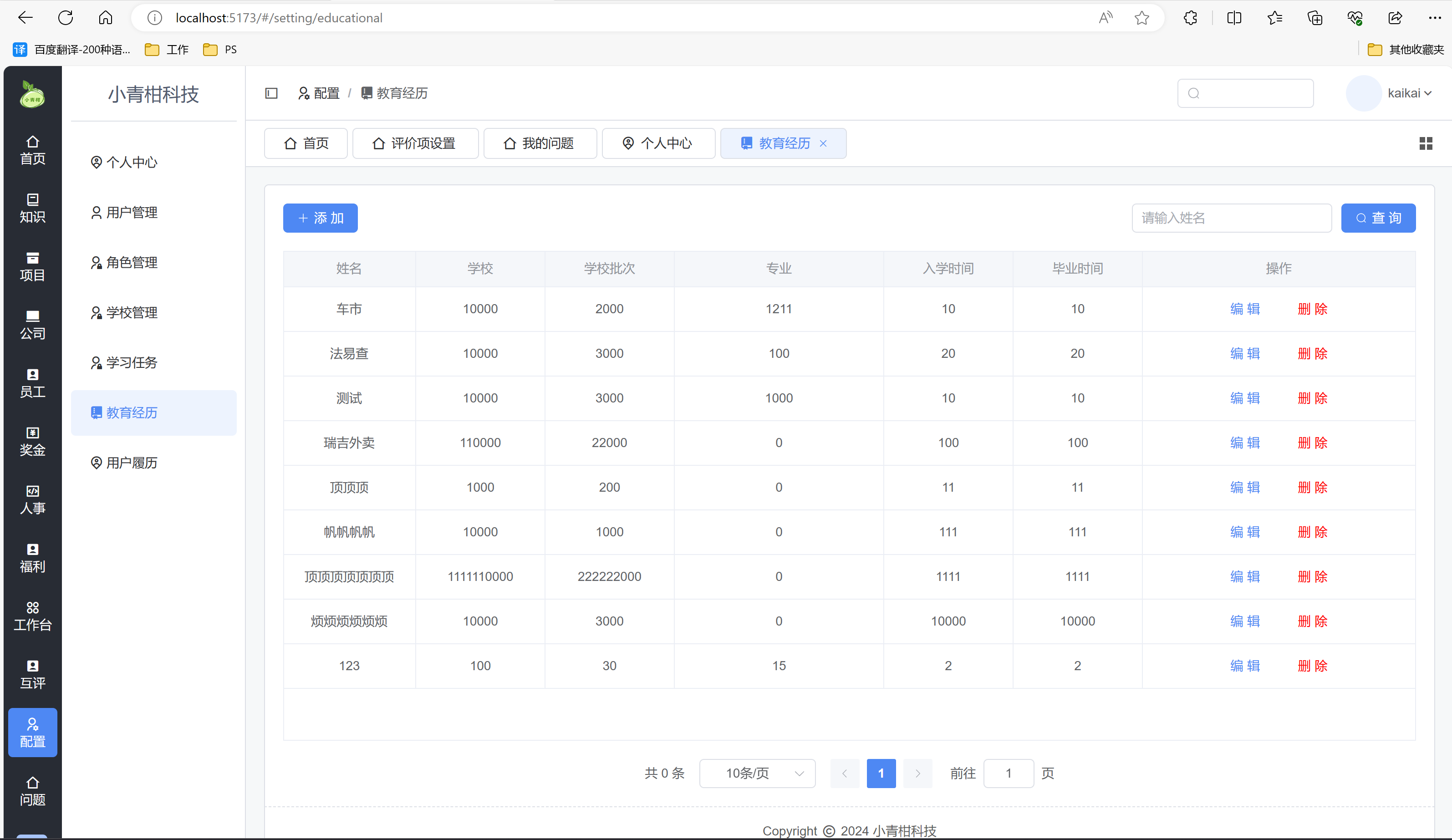Viewport: 1452px width, 840px height.
Task: Open the 10条/页 page size dropdown
Action: (x=757, y=773)
